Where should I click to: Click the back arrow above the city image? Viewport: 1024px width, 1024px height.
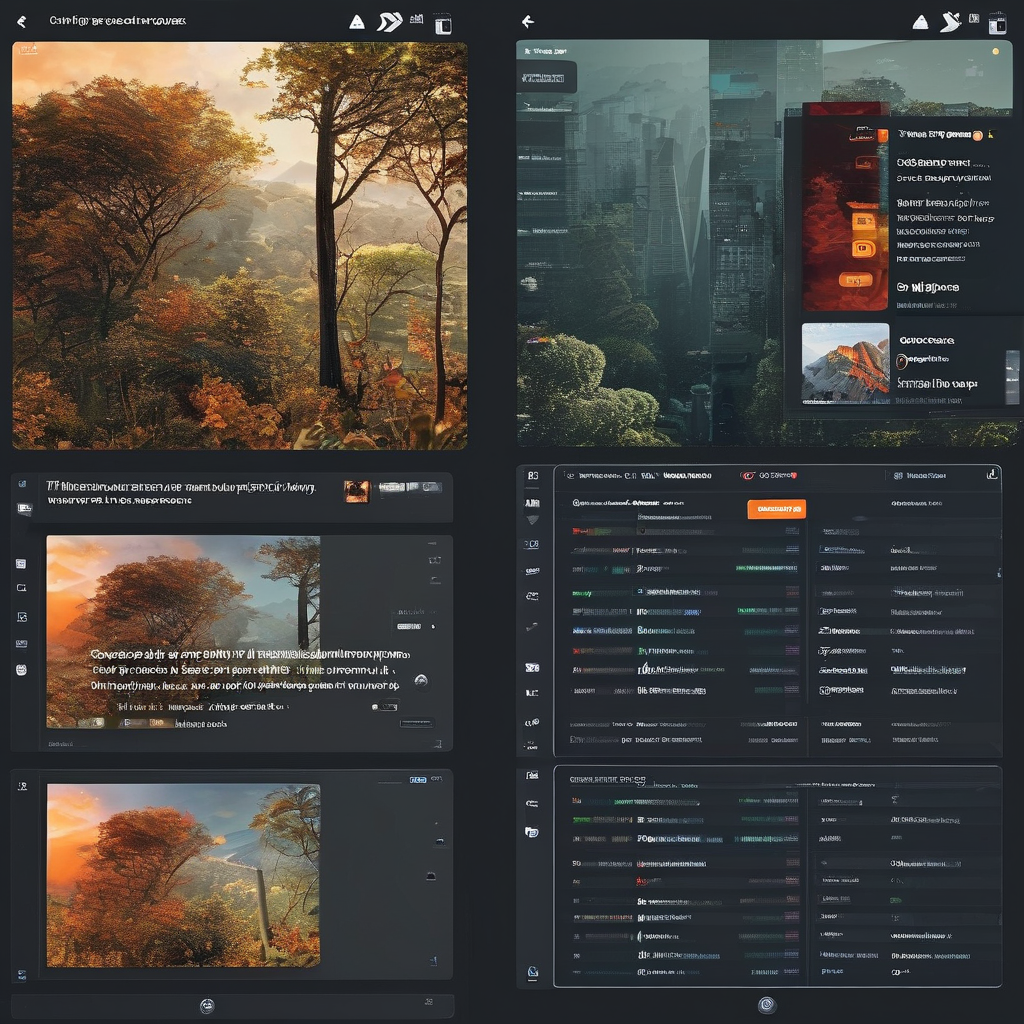[528, 21]
